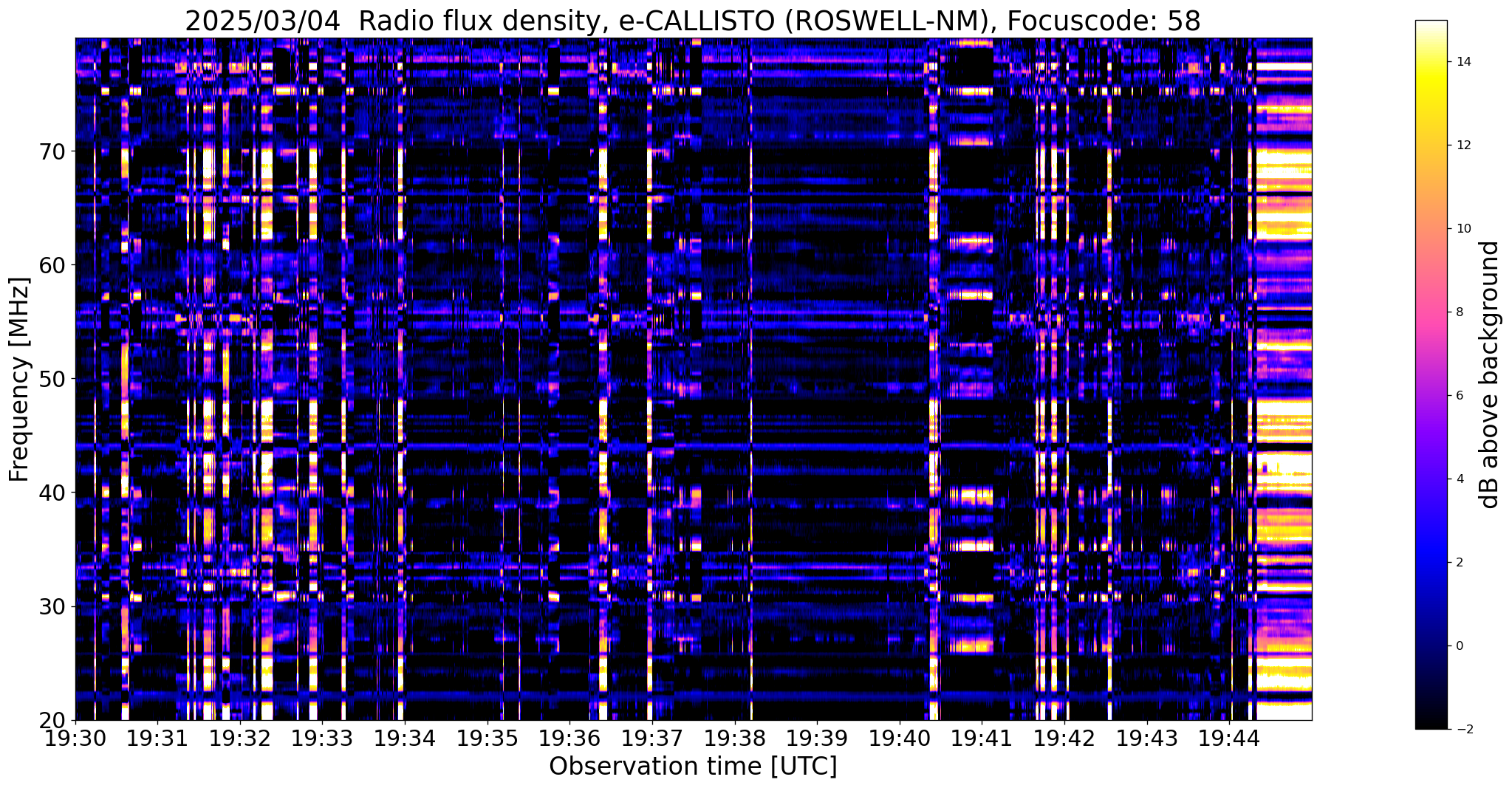Click the 19:35 time tick label
The image size is (1512, 788).
486,738
